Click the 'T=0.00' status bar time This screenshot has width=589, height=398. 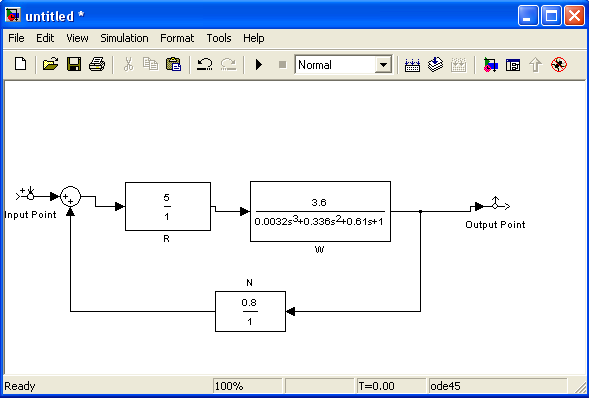tap(391, 386)
